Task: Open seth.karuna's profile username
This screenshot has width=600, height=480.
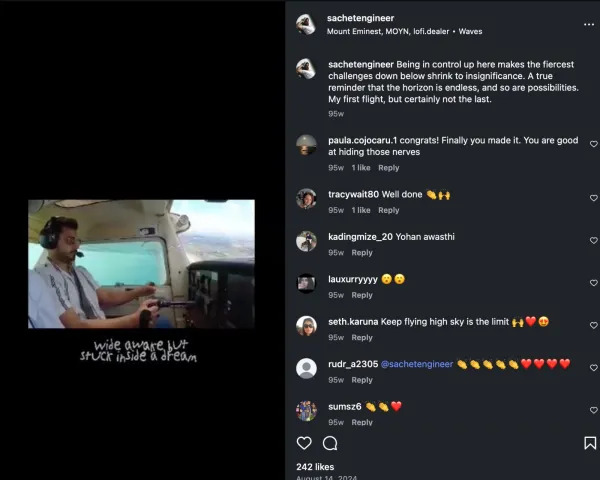Action: point(353,322)
